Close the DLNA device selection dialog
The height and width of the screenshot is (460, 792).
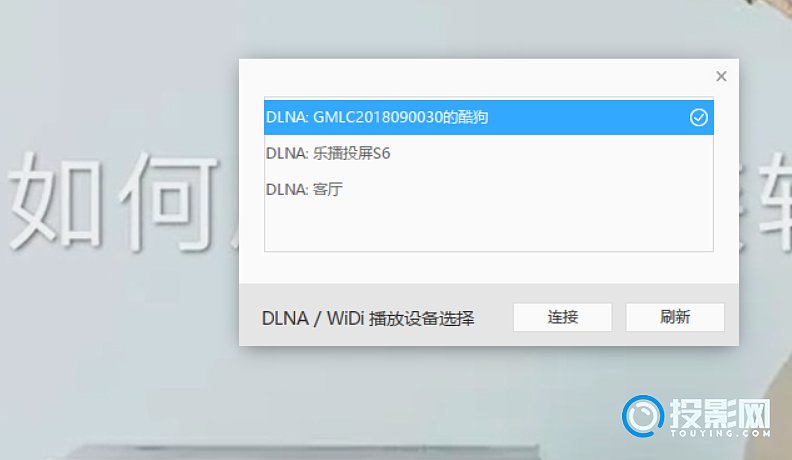721,76
